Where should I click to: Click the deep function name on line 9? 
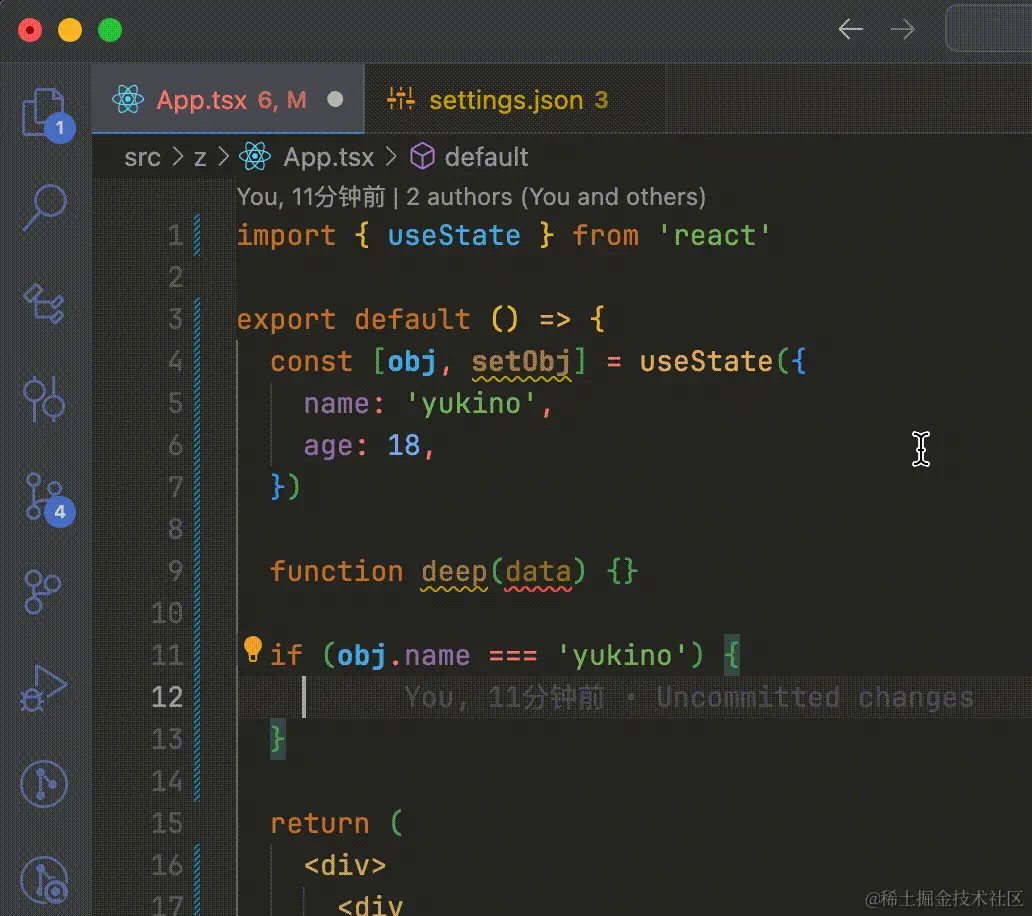454,572
